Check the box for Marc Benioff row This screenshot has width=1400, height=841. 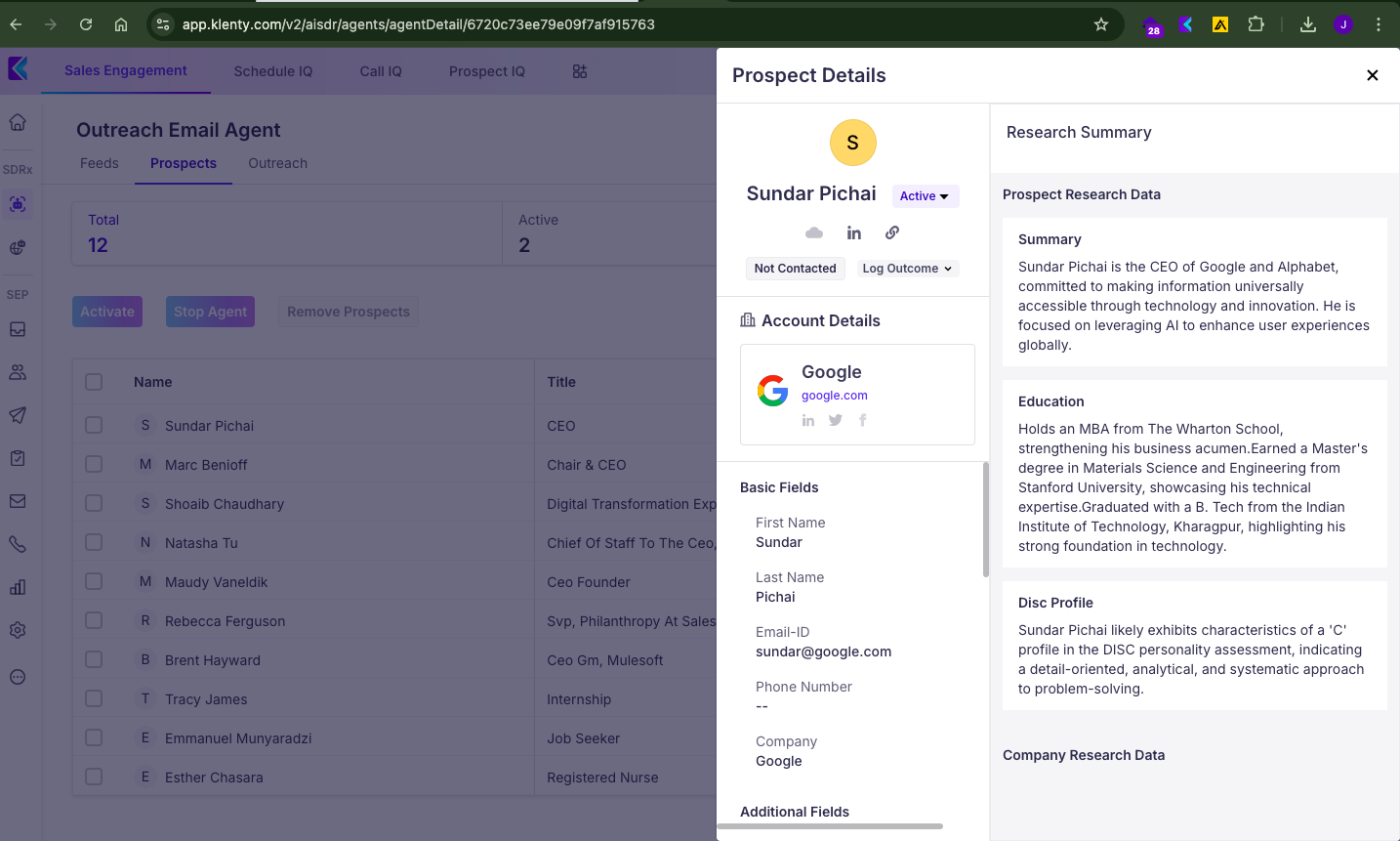click(94, 464)
